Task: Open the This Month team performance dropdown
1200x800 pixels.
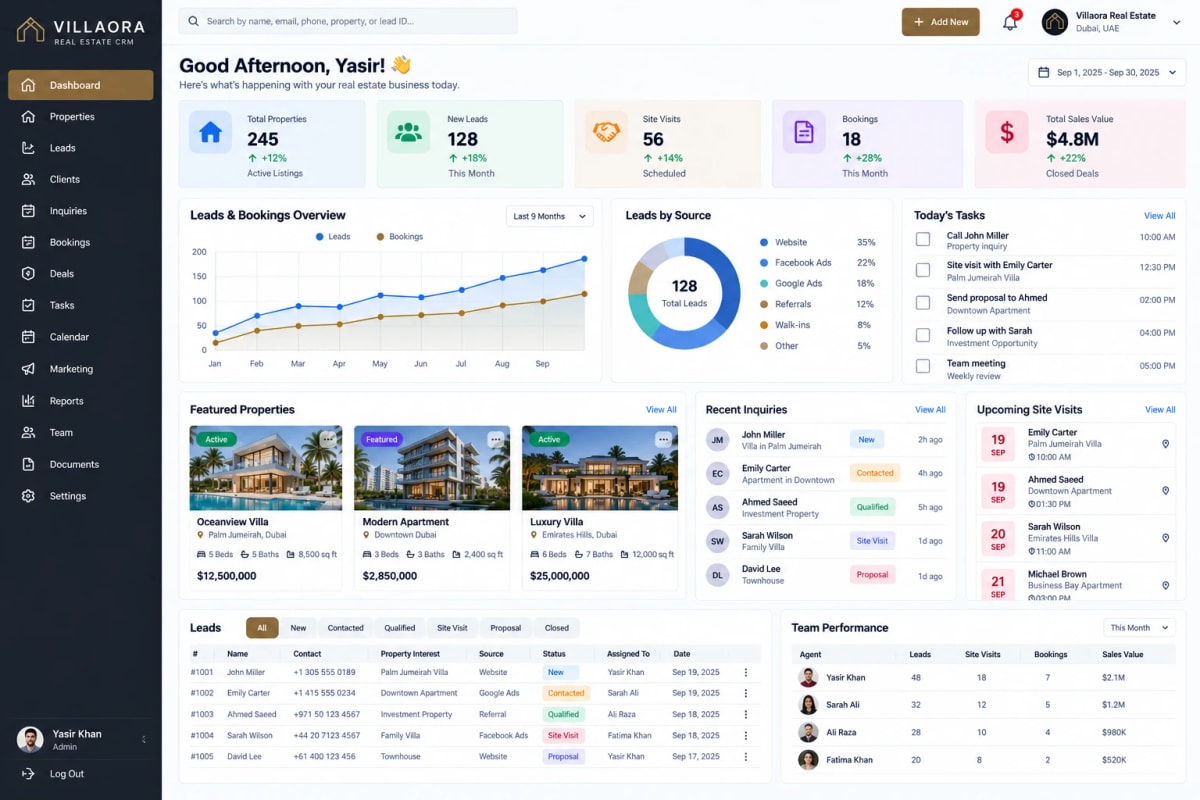Action: pos(1140,628)
